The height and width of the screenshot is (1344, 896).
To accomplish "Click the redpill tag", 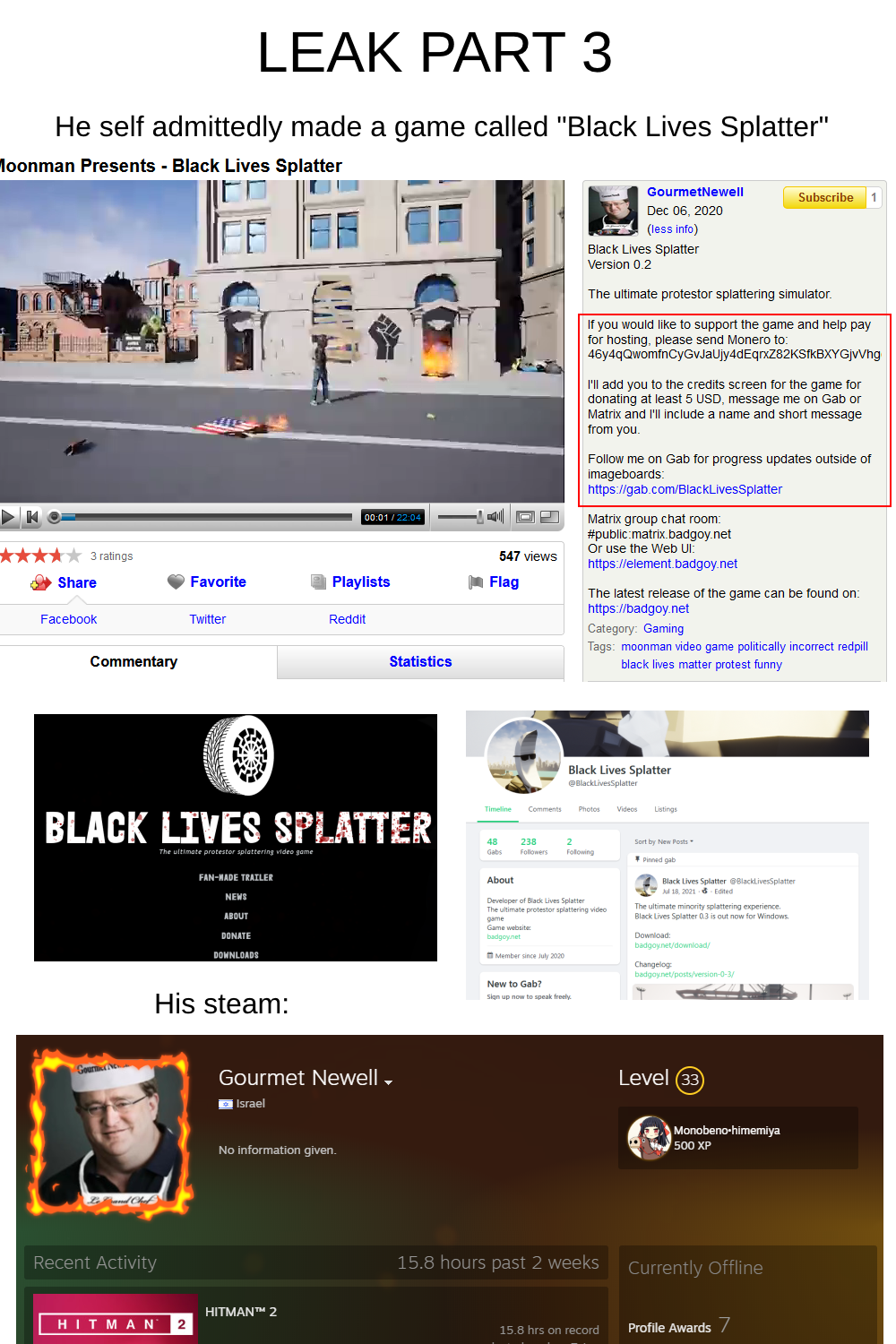I will (x=853, y=647).
